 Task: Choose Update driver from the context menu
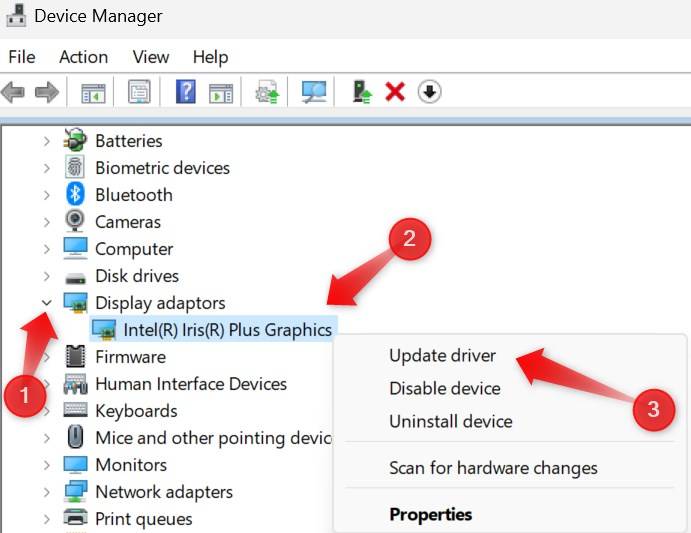pos(442,355)
